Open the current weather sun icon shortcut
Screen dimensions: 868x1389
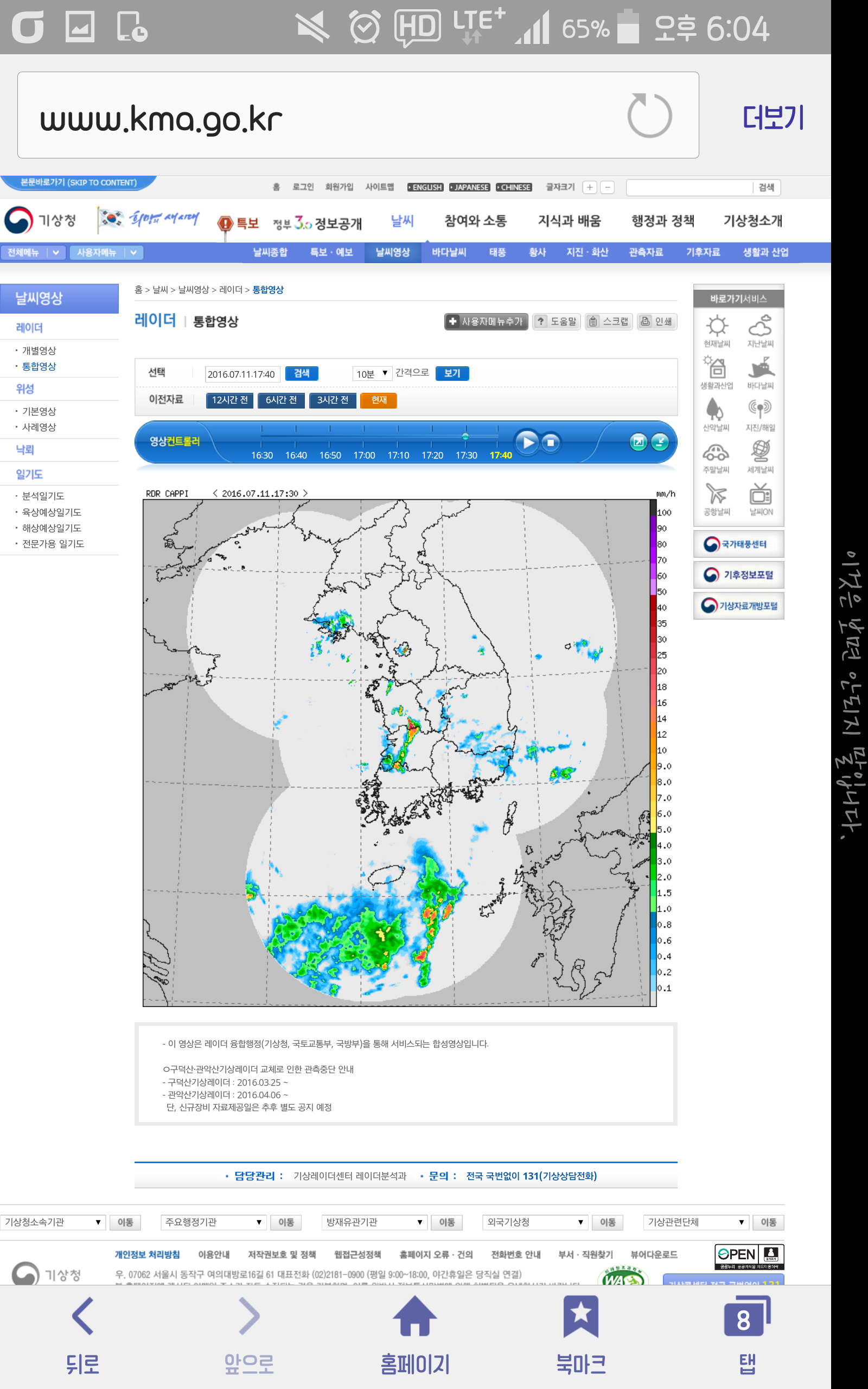click(717, 327)
